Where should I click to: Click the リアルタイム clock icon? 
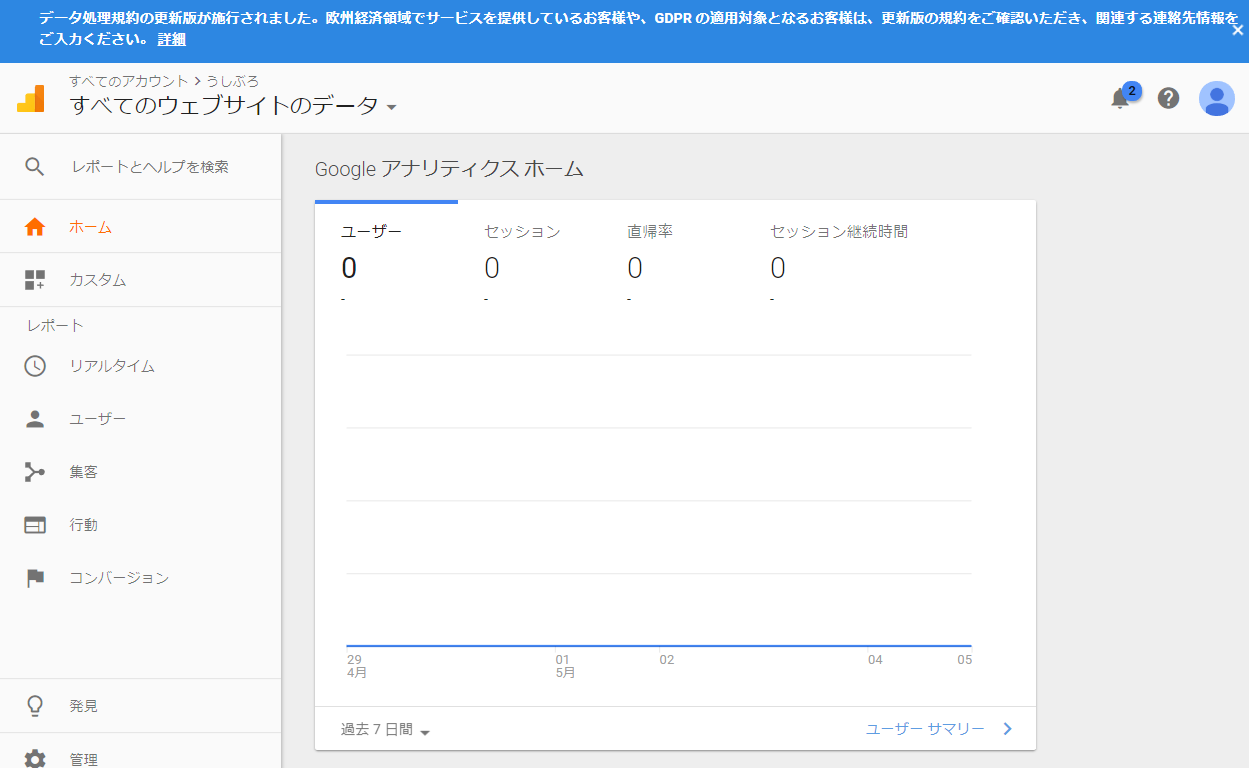(35, 366)
